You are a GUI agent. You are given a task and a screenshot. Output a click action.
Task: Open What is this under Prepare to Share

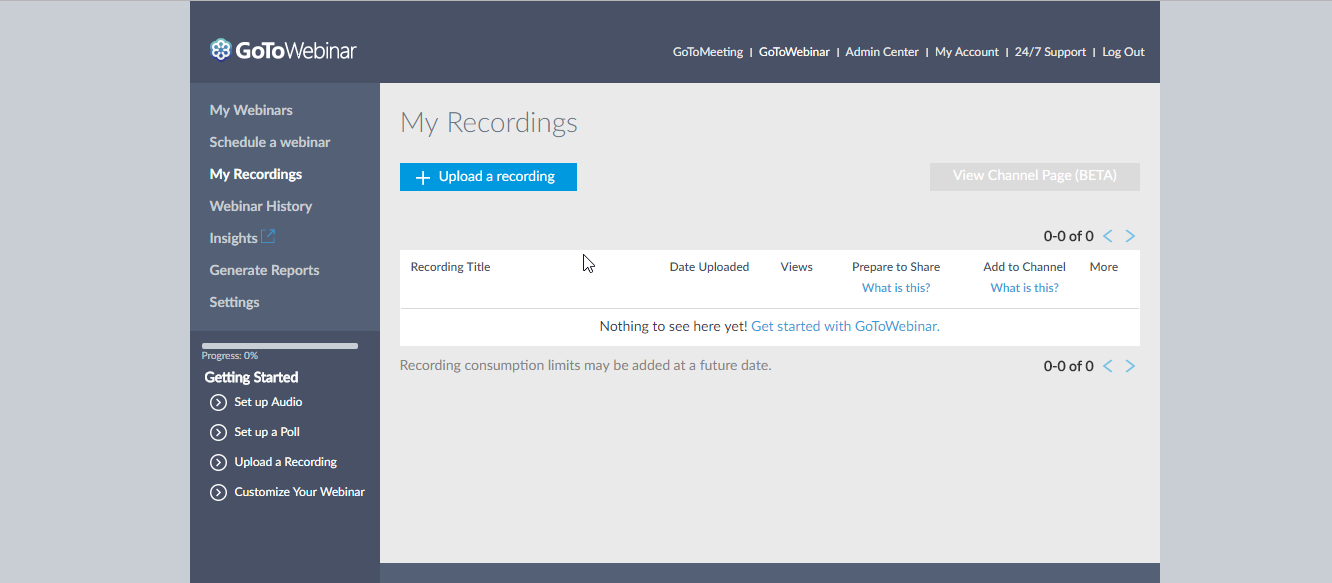[896, 288]
